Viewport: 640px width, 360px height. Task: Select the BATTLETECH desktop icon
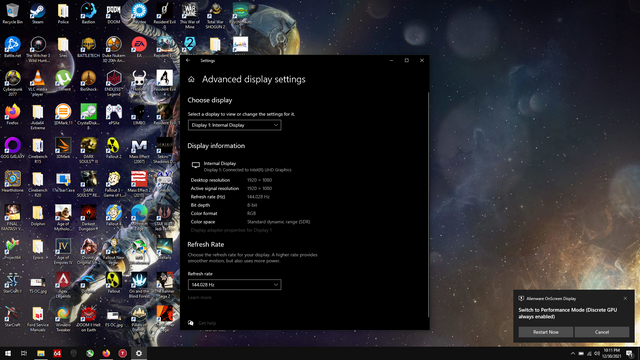coord(88,47)
